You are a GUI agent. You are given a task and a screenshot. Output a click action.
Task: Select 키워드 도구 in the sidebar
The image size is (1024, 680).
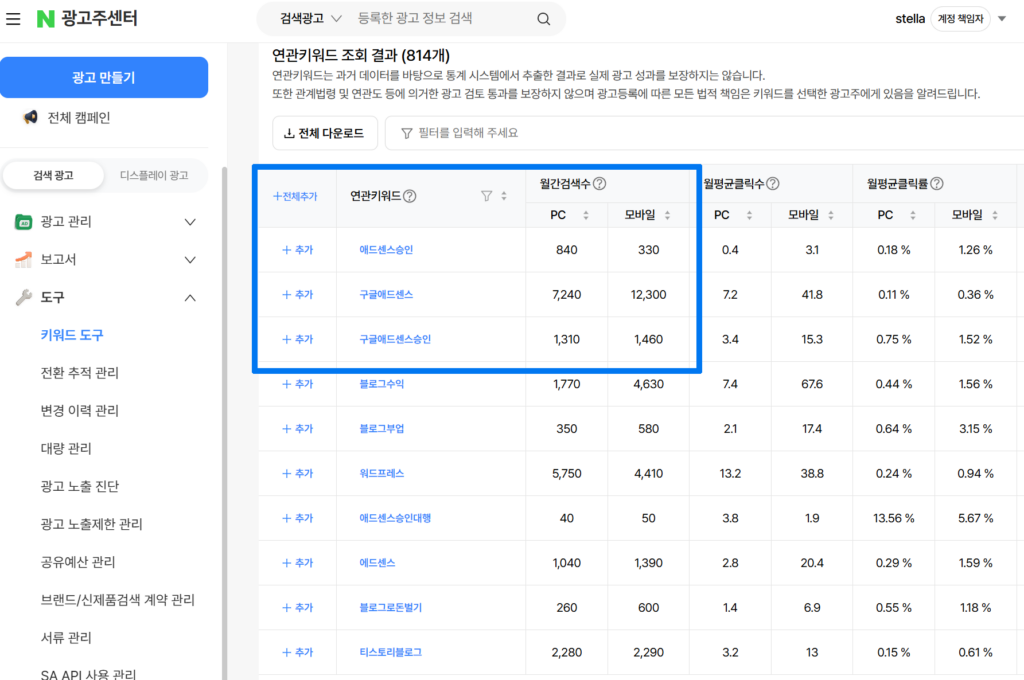pos(72,335)
